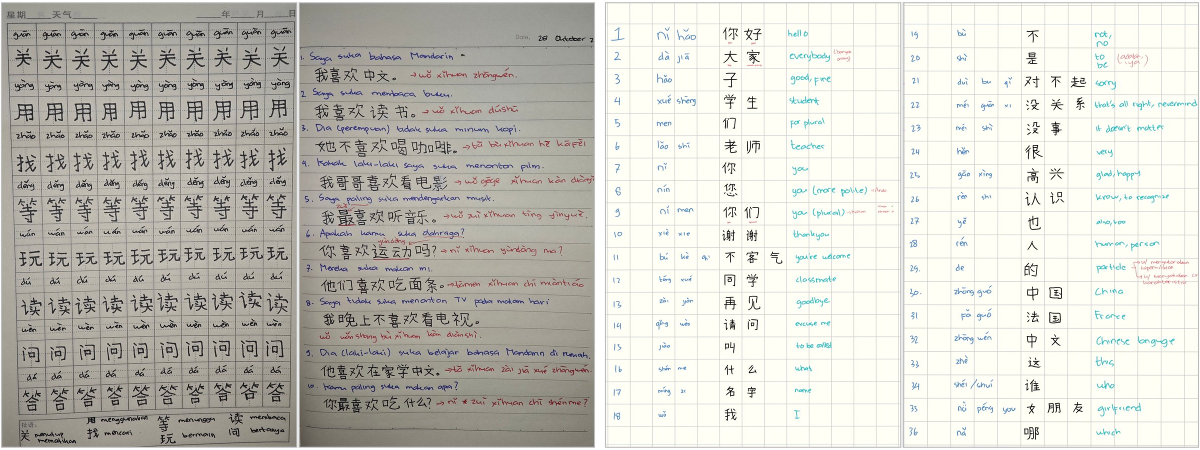This screenshot has width=1200, height=450.
Task: Click the translation "which" in row 36
Action: 1108,433
